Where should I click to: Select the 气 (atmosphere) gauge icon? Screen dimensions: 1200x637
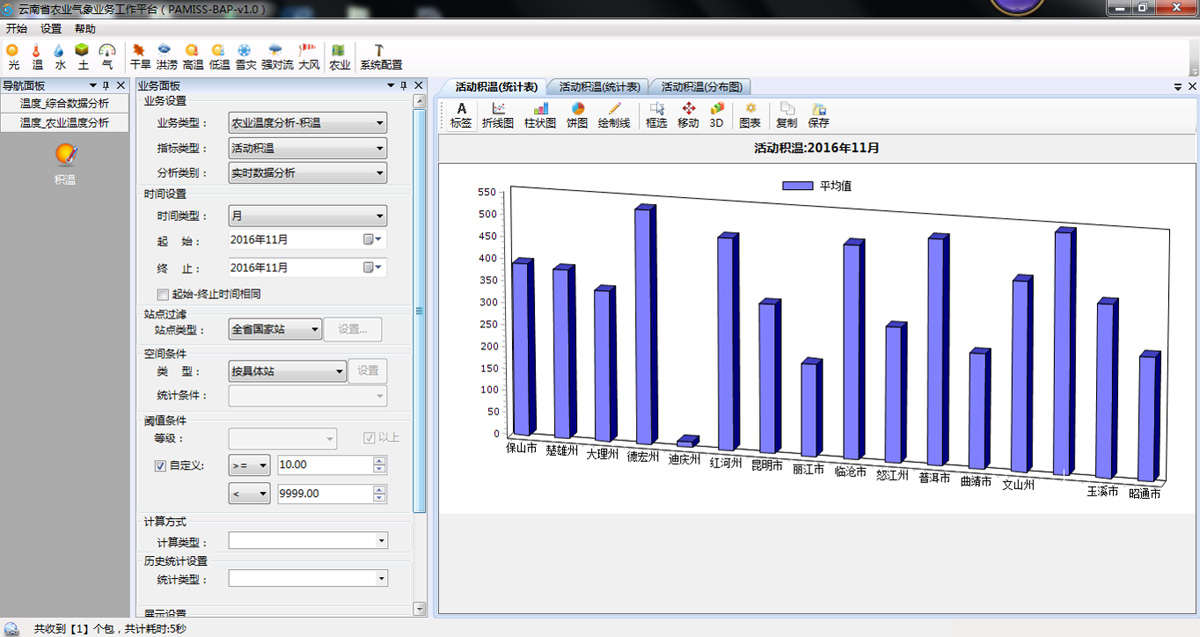pyautogui.click(x=107, y=56)
